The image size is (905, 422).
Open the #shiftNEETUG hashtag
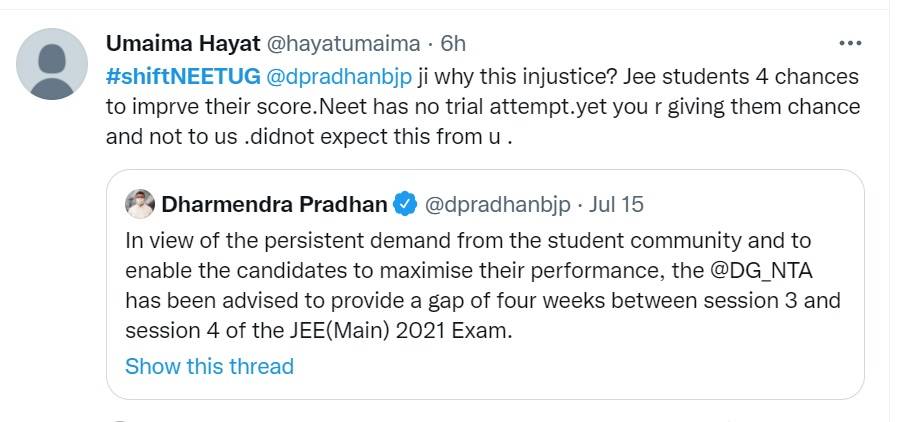tap(182, 76)
